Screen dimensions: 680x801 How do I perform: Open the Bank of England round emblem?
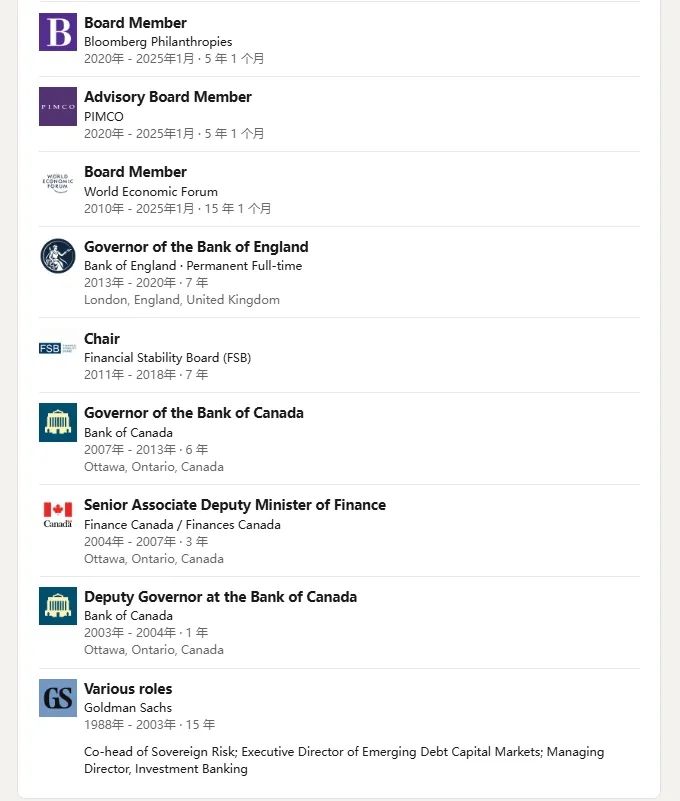[58, 256]
